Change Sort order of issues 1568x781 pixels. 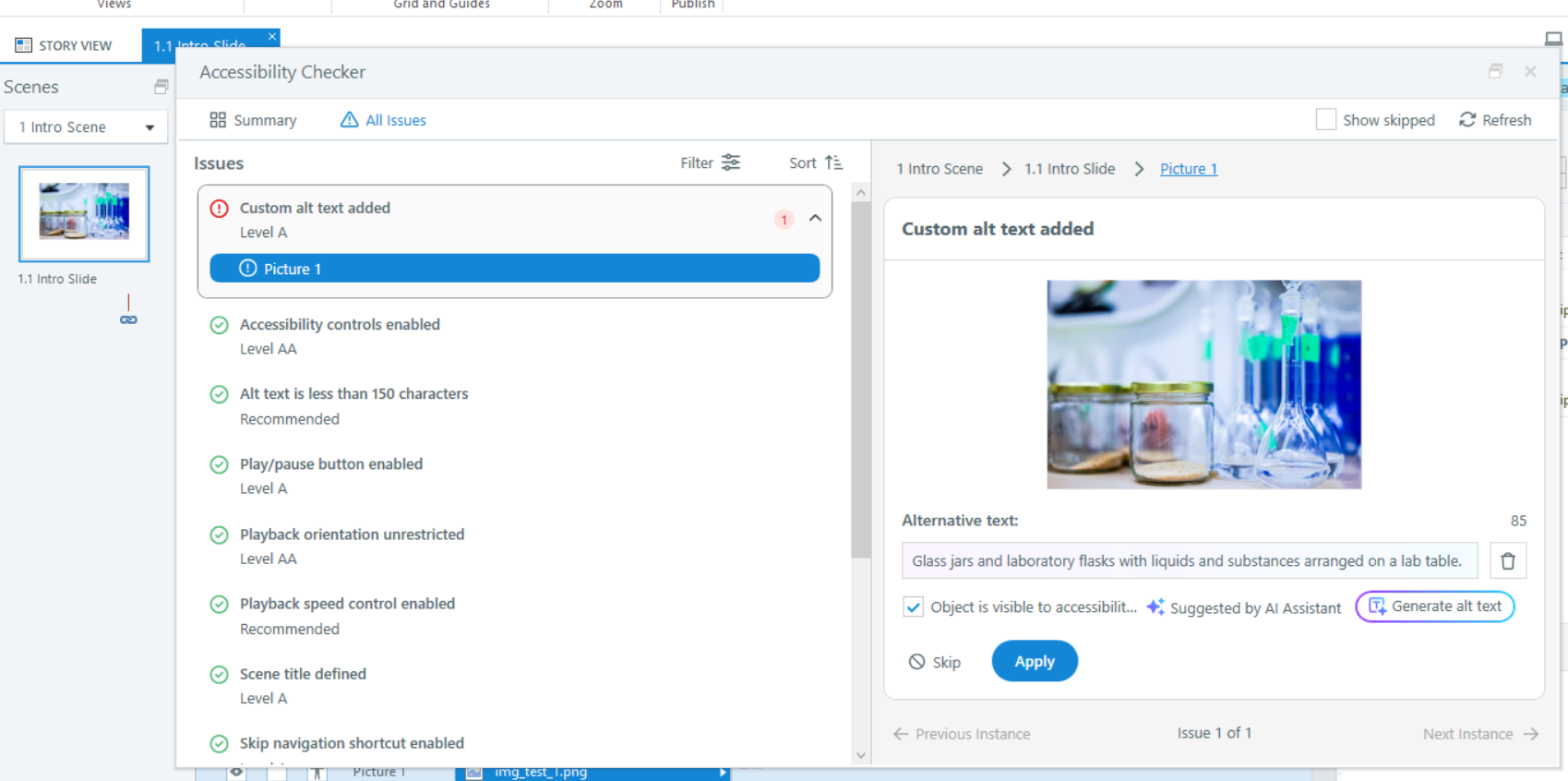[x=816, y=162]
